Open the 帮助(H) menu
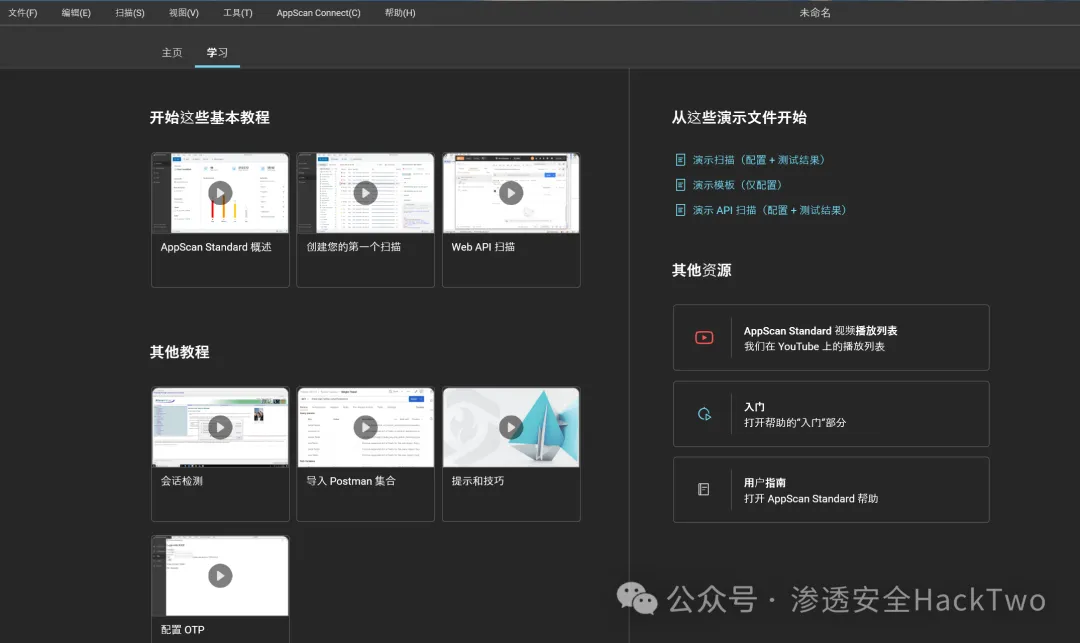Viewport: 1080px width, 643px height. pyautogui.click(x=399, y=12)
